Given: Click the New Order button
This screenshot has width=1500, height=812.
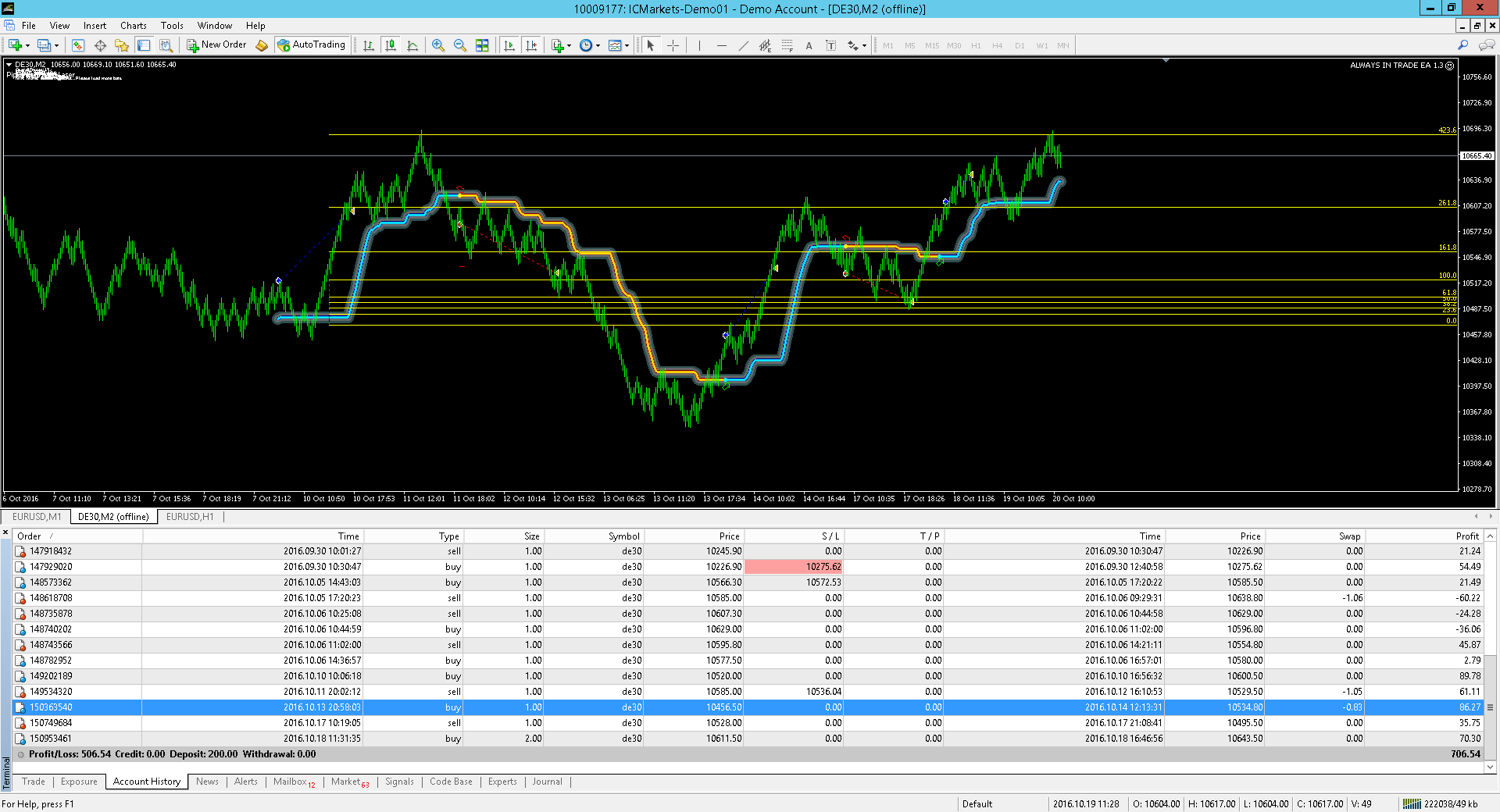Looking at the screenshot, I should (216, 45).
